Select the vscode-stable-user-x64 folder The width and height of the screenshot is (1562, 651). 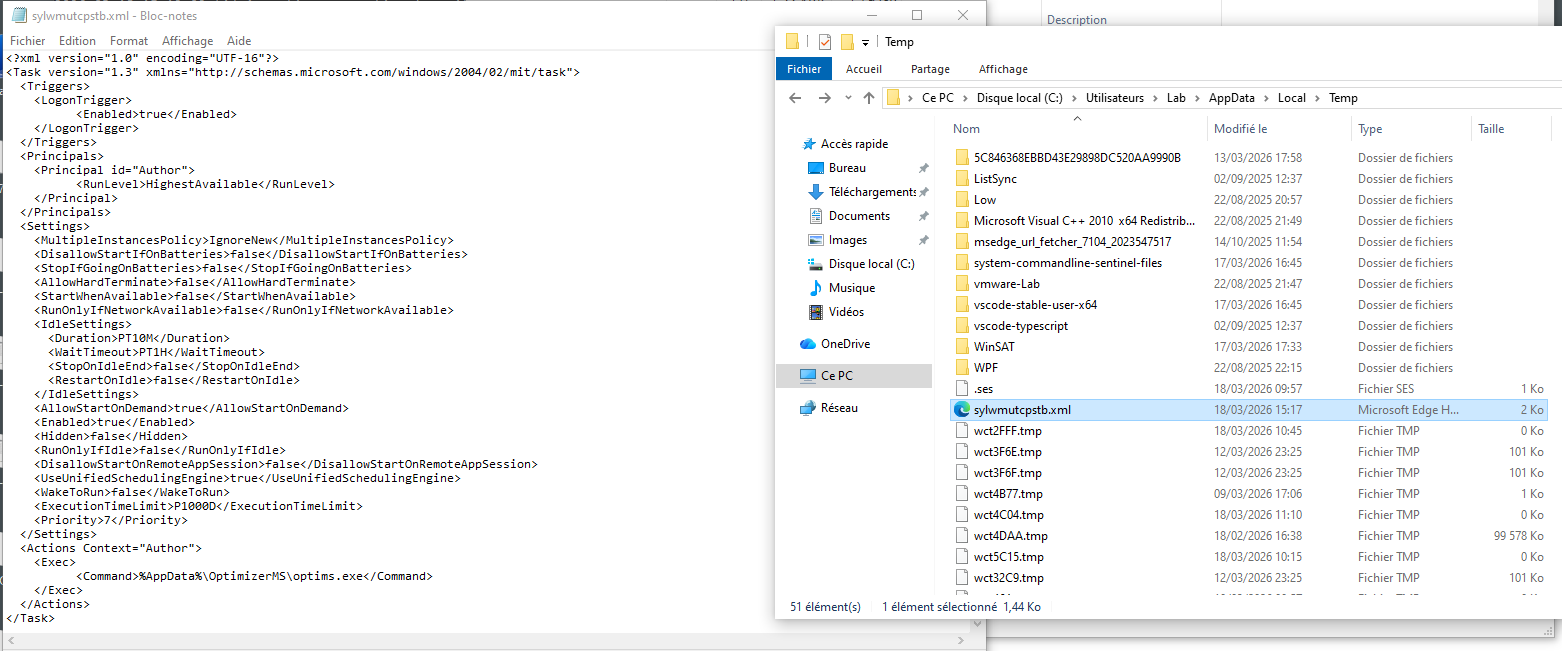(x=1035, y=305)
